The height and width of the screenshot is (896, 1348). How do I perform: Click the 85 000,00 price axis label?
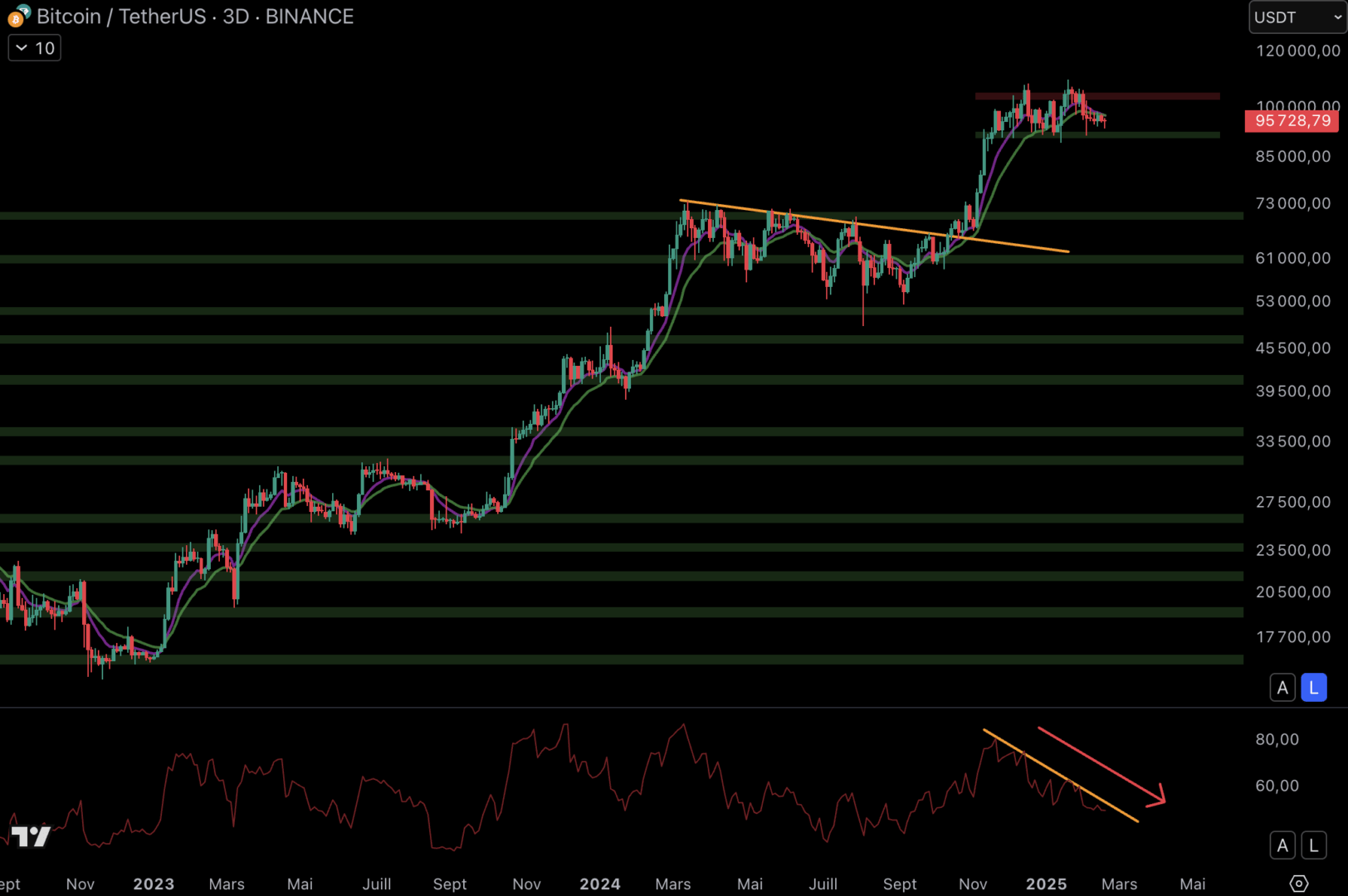1292,156
